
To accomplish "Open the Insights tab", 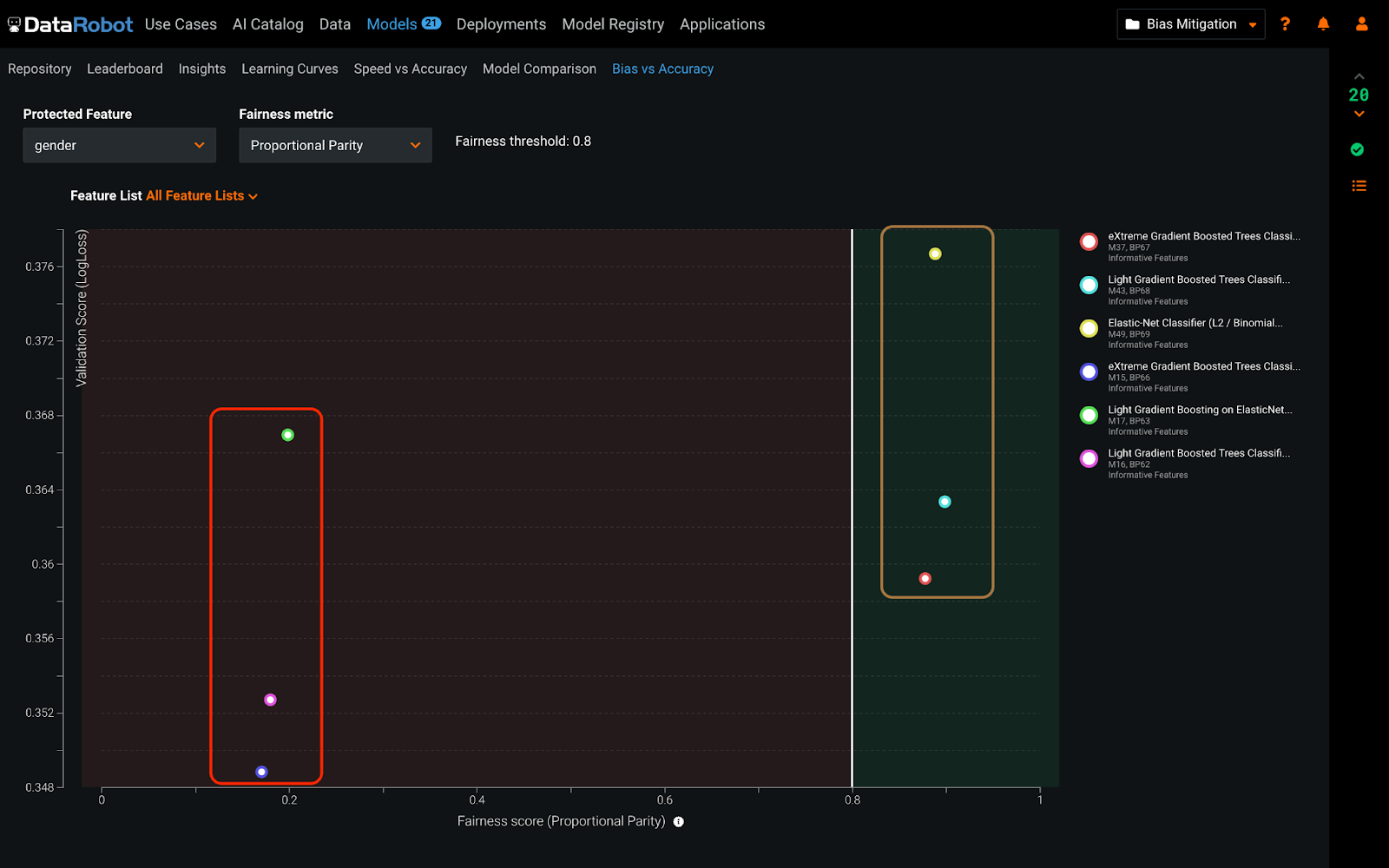I will pyautogui.click(x=201, y=69).
